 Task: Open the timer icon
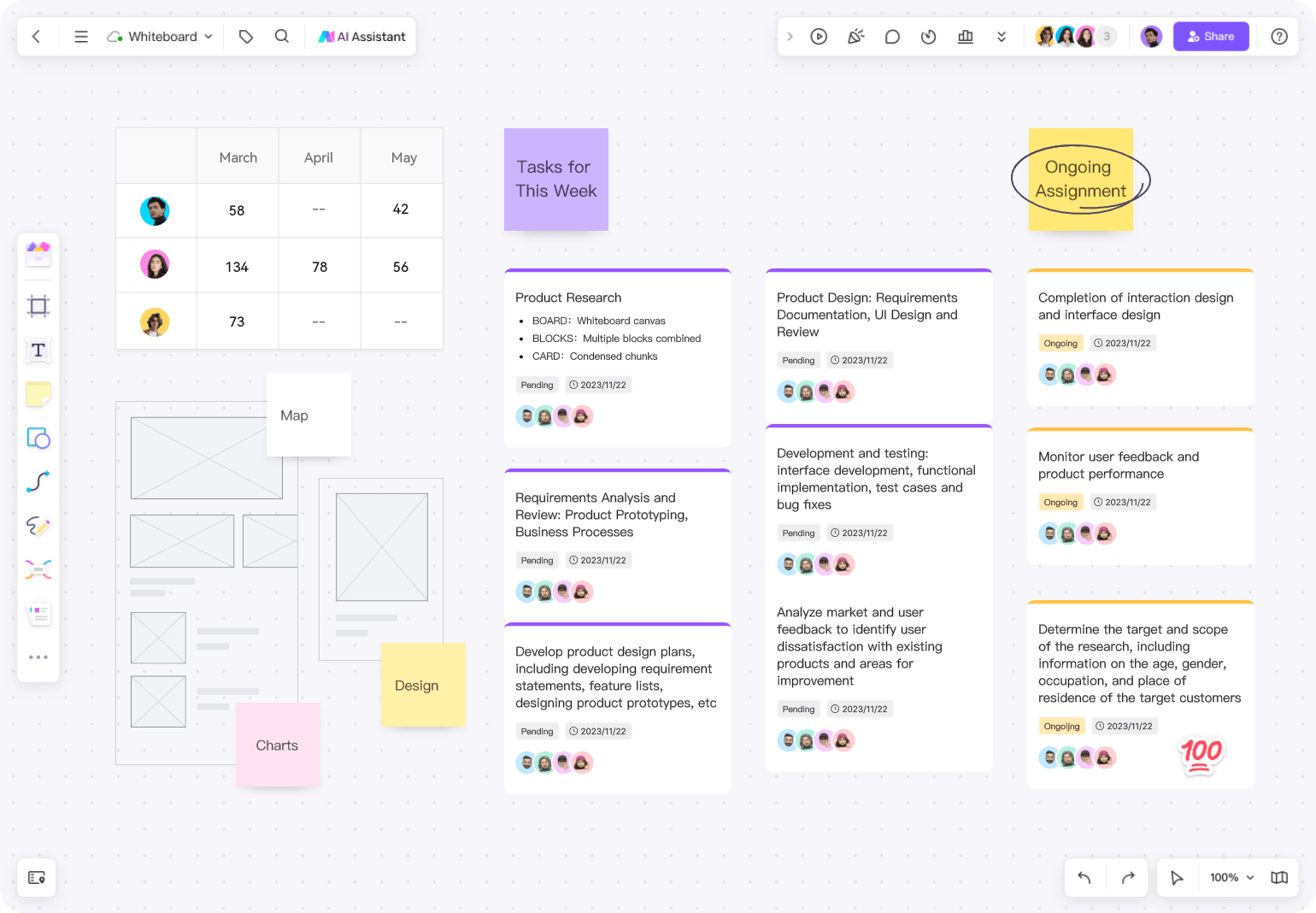pos(929,37)
